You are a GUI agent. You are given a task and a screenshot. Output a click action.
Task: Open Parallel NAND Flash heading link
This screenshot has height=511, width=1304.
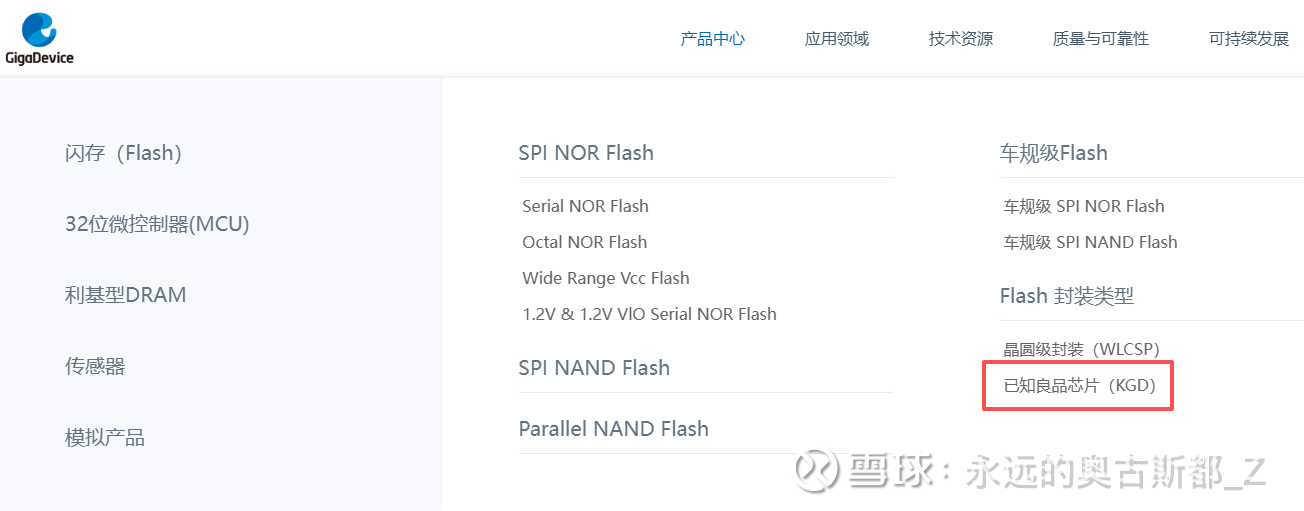(x=613, y=429)
